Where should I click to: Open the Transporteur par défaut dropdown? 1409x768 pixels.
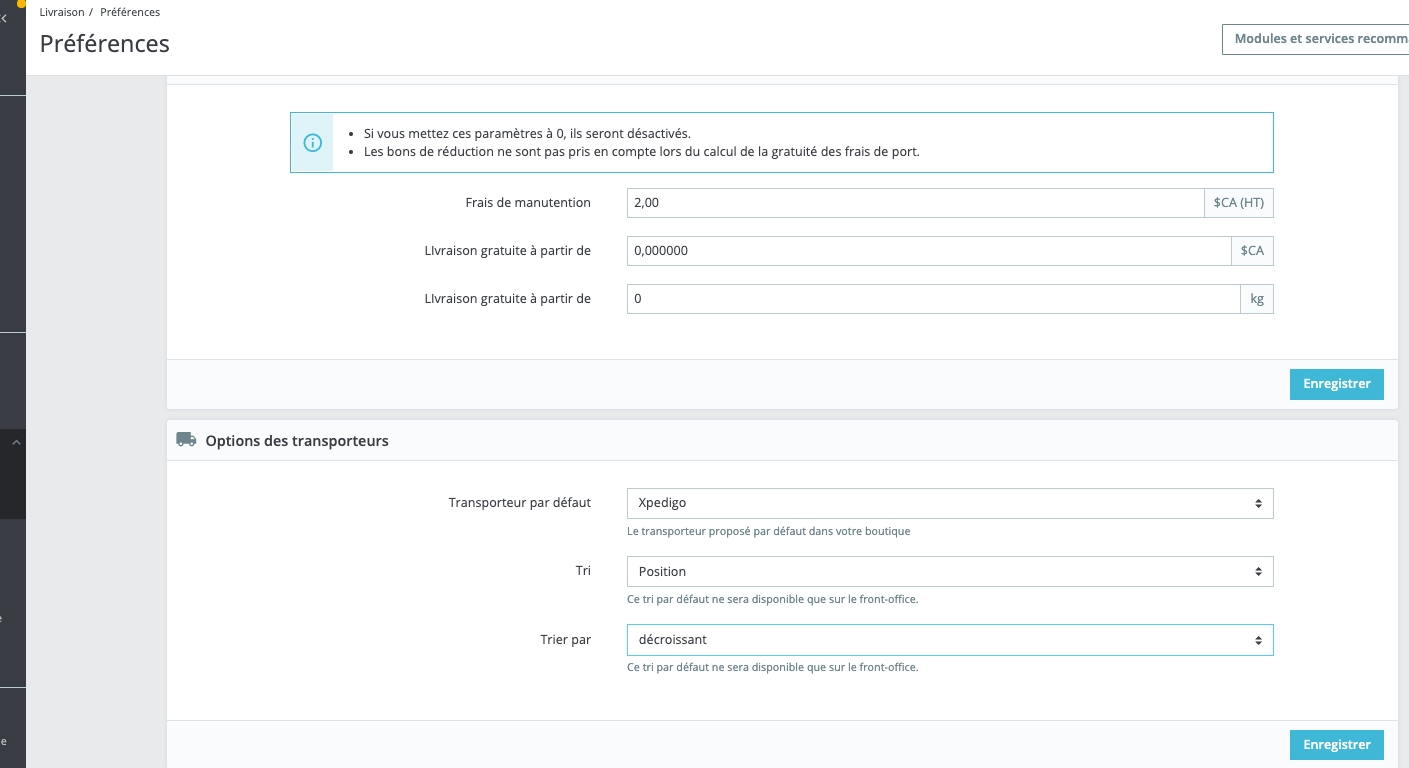(950, 503)
